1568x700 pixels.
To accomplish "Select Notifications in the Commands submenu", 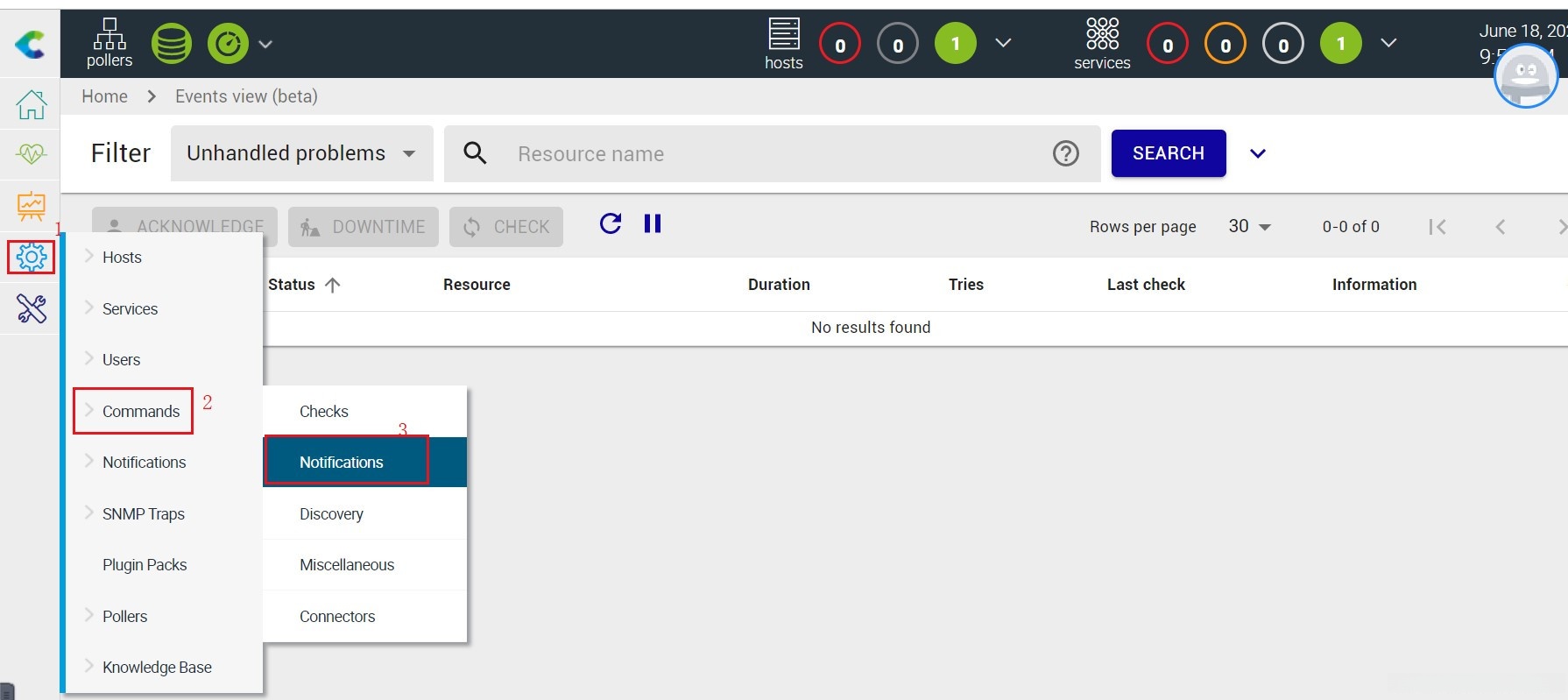I will coord(365,463).
